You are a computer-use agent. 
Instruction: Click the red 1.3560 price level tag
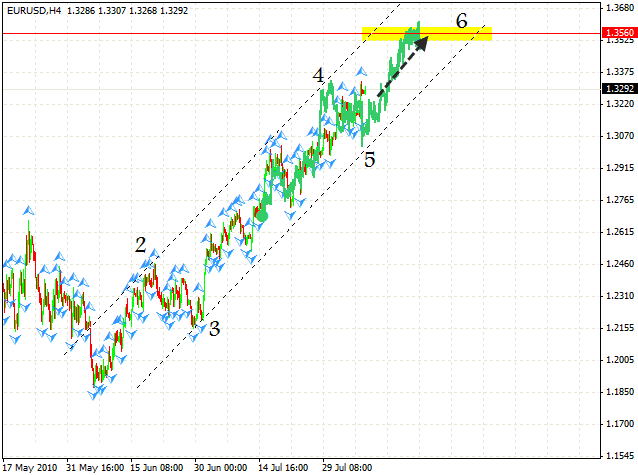[619, 33]
